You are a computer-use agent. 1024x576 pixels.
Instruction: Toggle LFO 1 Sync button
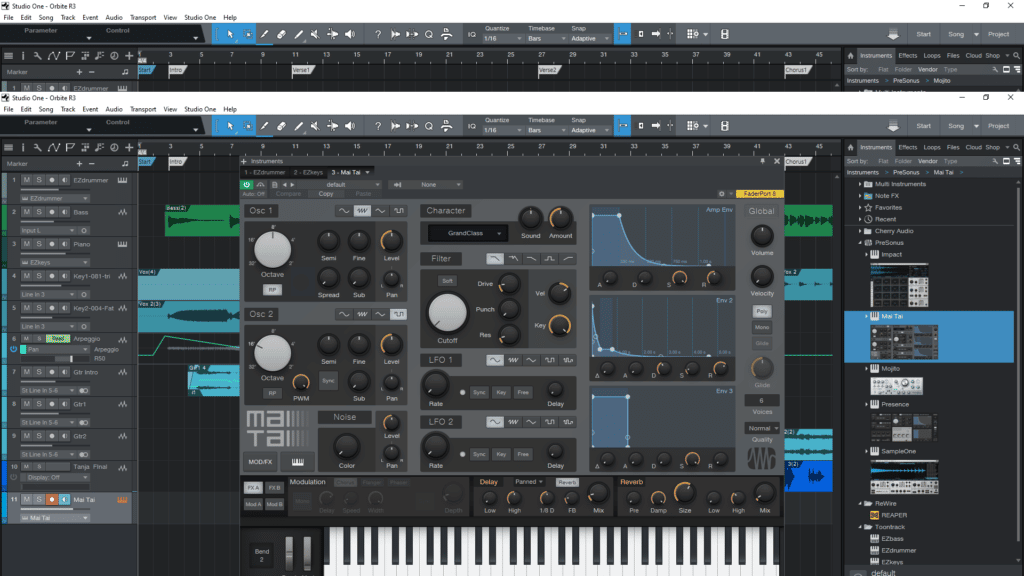coord(479,392)
